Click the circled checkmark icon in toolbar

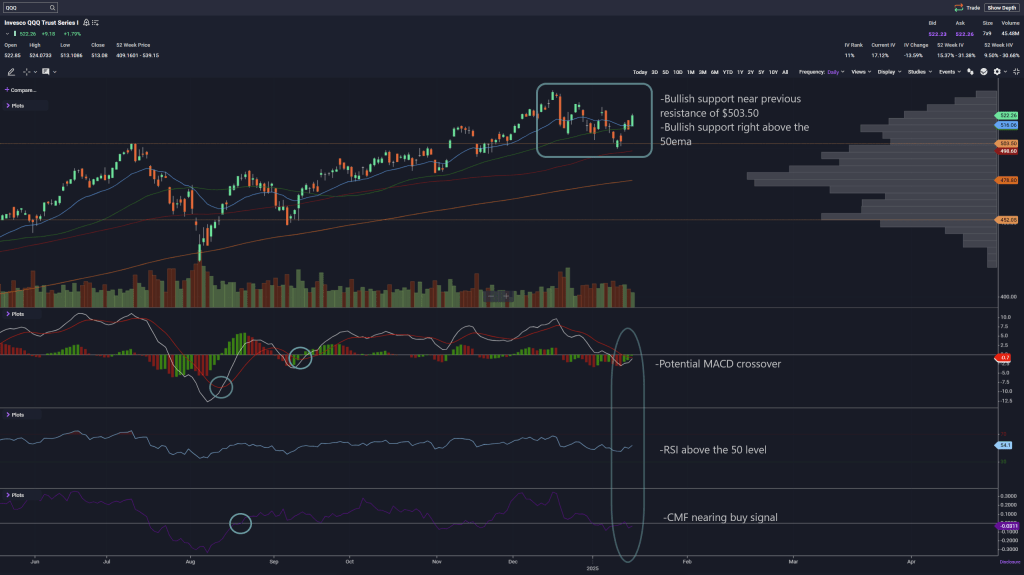click(x=984, y=72)
